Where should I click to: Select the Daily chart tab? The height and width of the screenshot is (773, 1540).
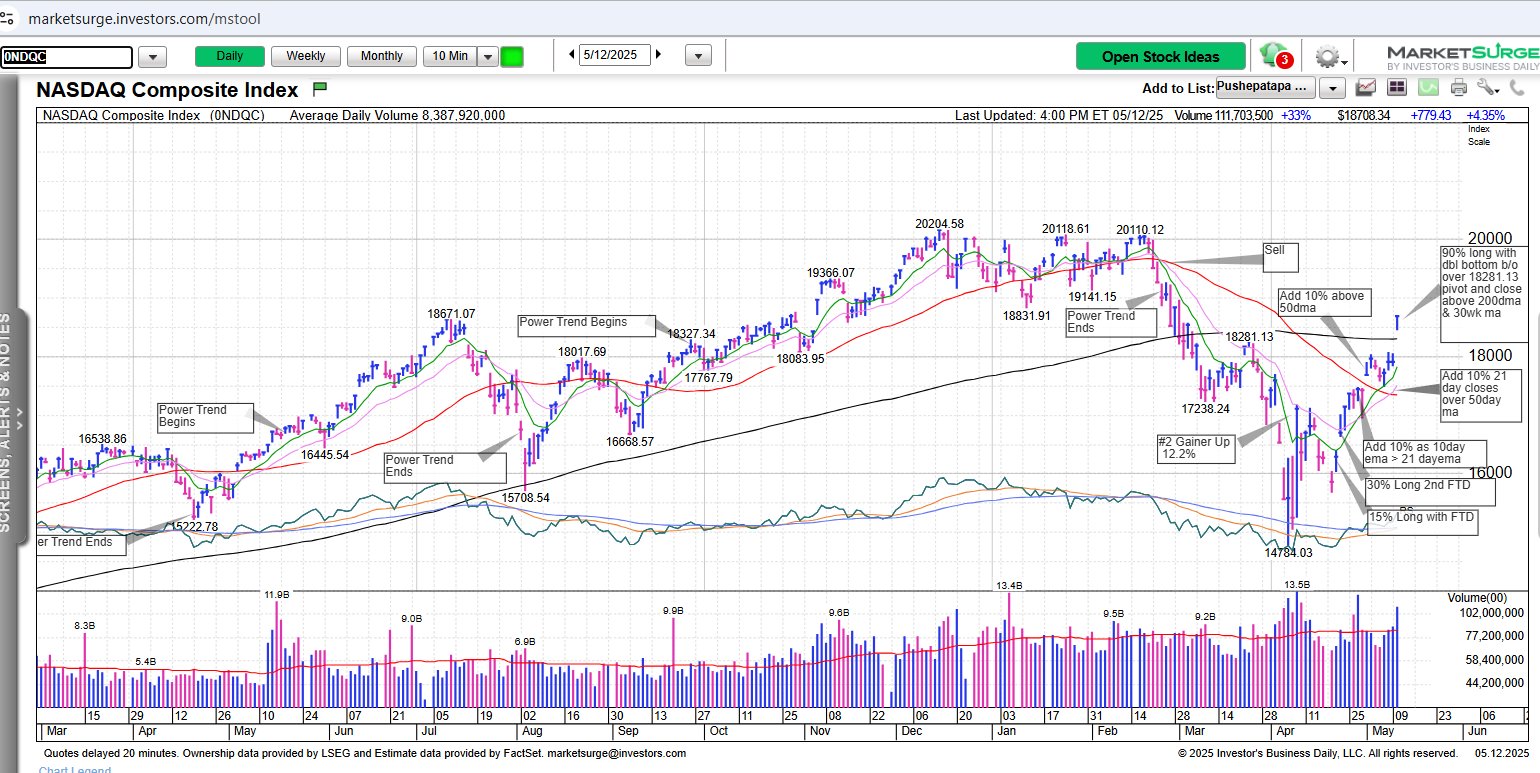pos(229,56)
